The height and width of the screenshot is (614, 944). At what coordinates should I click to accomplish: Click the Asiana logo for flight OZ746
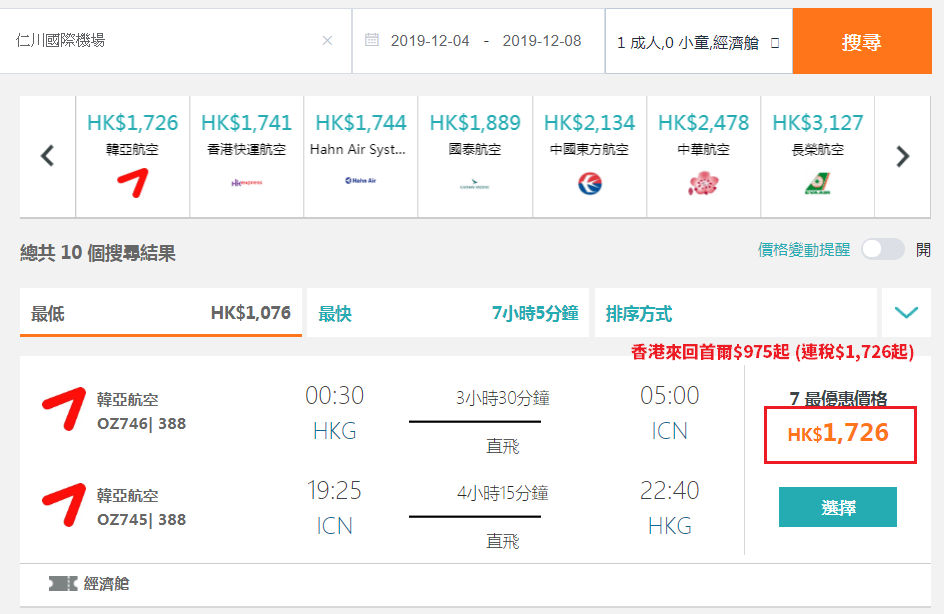[x=64, y=409]
